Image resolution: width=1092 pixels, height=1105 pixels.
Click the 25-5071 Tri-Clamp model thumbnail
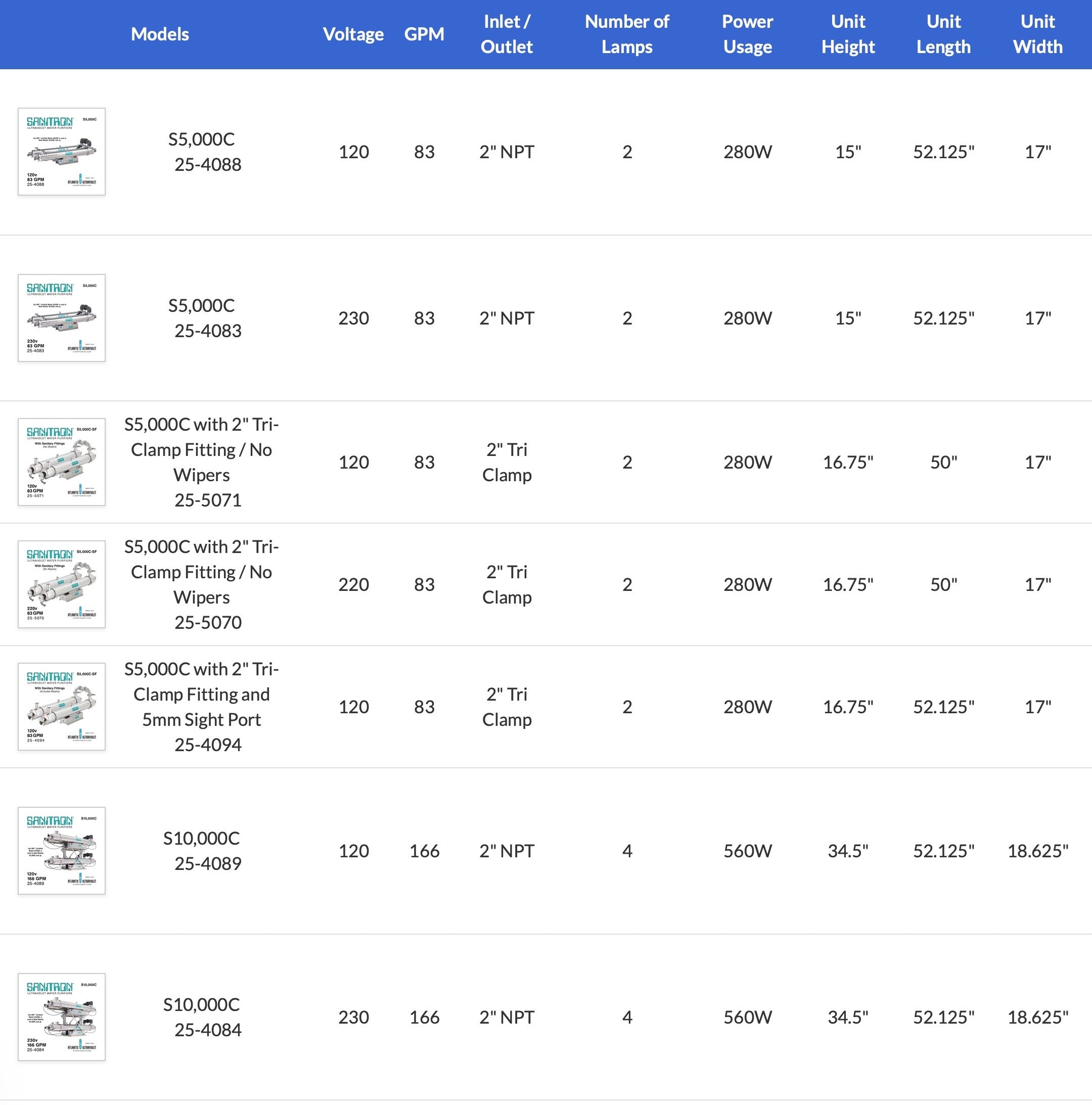(62, 462)
